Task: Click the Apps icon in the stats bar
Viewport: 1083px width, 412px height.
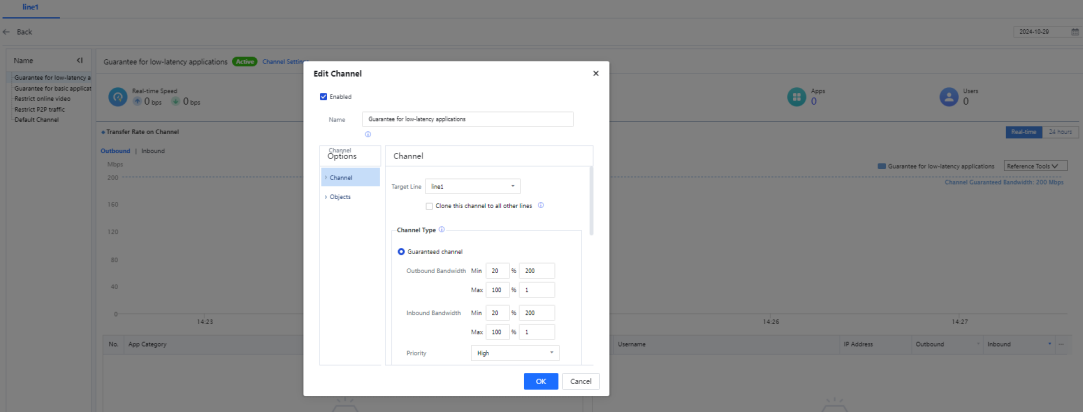Action: pos(796,97)
